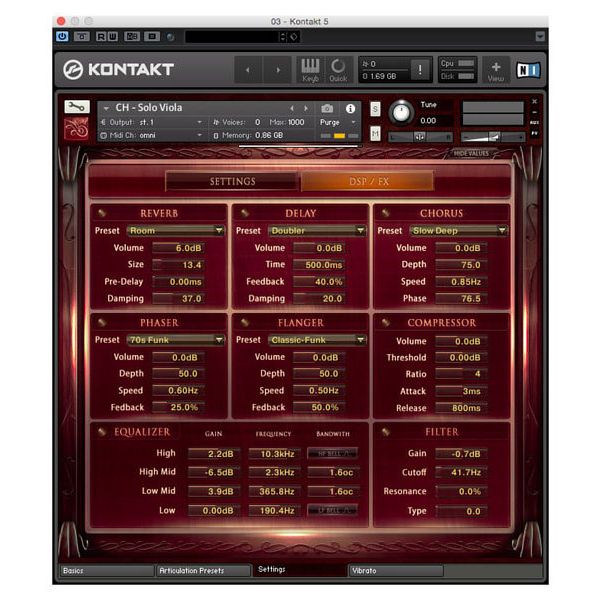Viewport: 600px width, 600px height.
Task: Mute the instrument with the M button
Action: click(375, 134)
